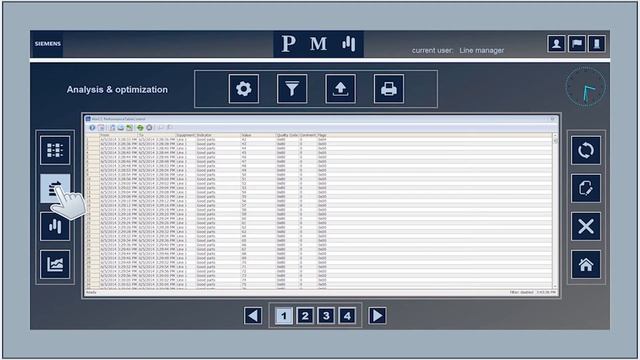Click the 'Analysis & optimization' title
This screenshot has height=360, width=640.
117,89
